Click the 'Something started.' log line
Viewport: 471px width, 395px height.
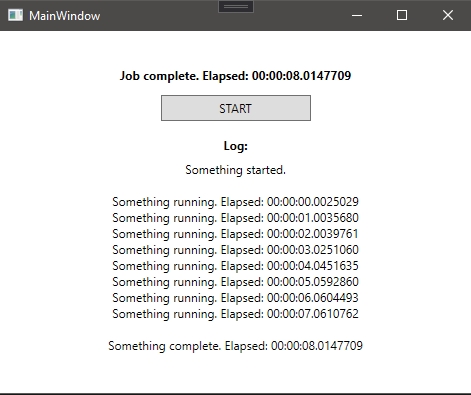(x=235, y=170)
